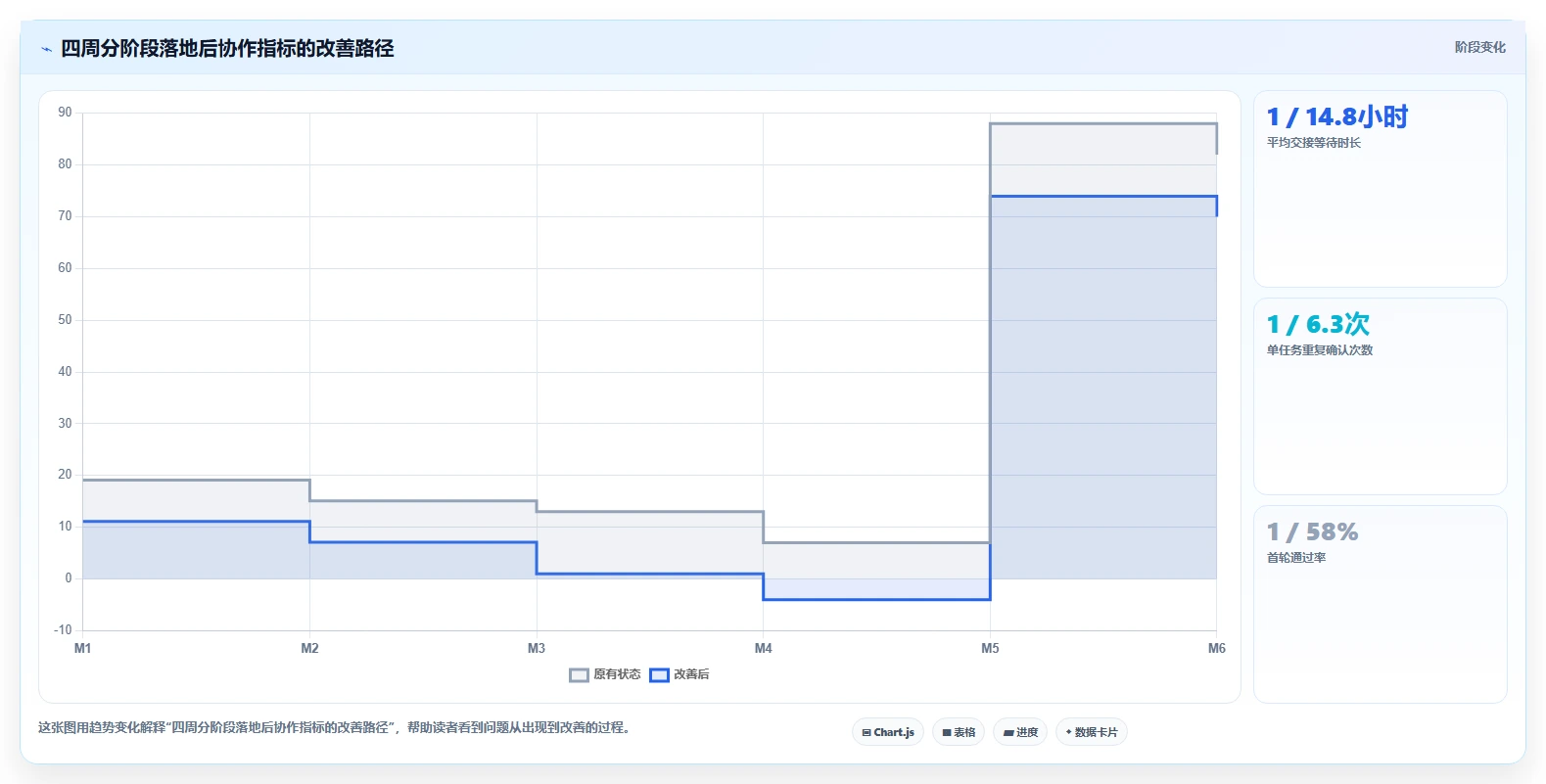1546x784 pixels.
Task: Click the M5 axis label
Action: [990, 648]
